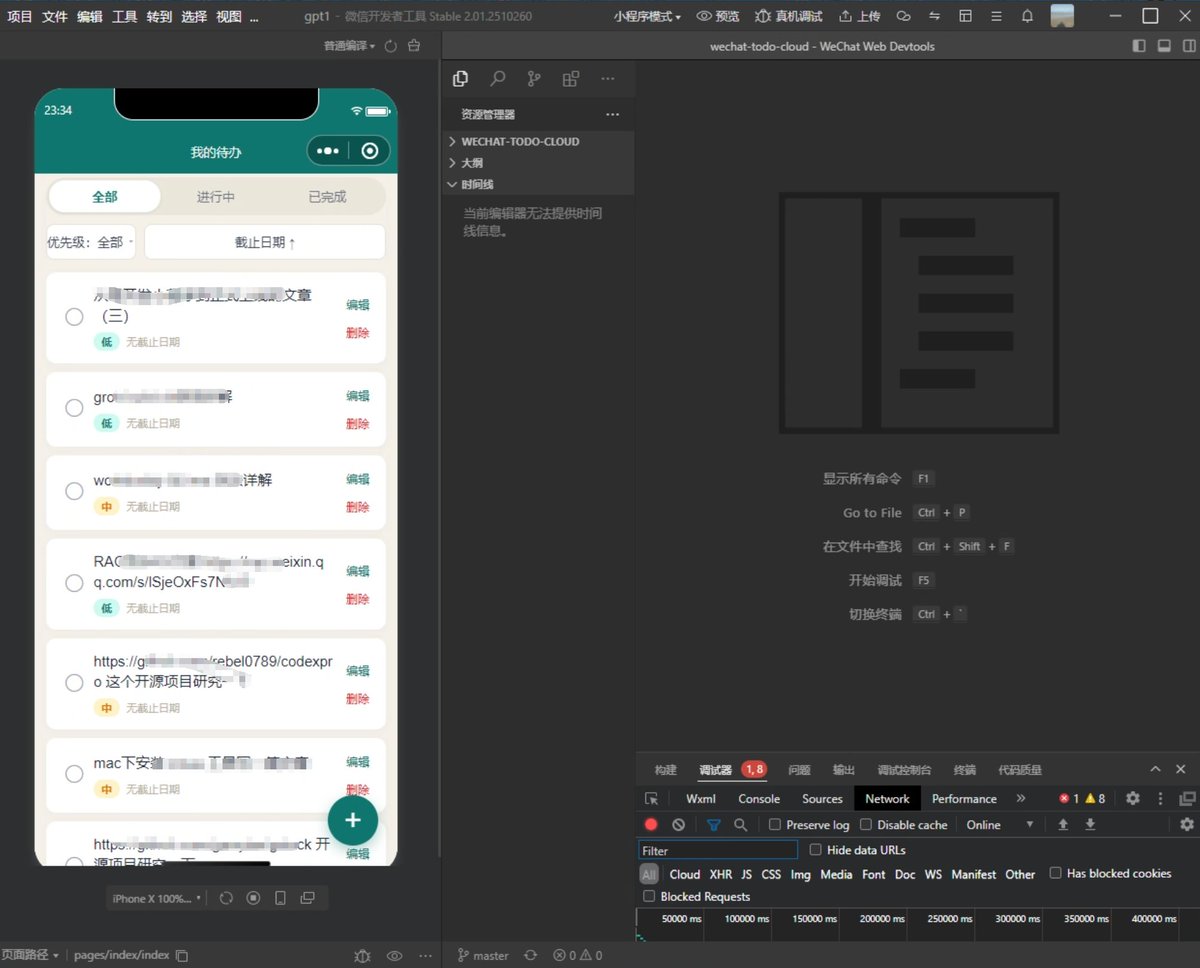Viewport: 1200px width, 968px height.
Task: Enable the Preserve log checkbox
Action: coord(775,825)
